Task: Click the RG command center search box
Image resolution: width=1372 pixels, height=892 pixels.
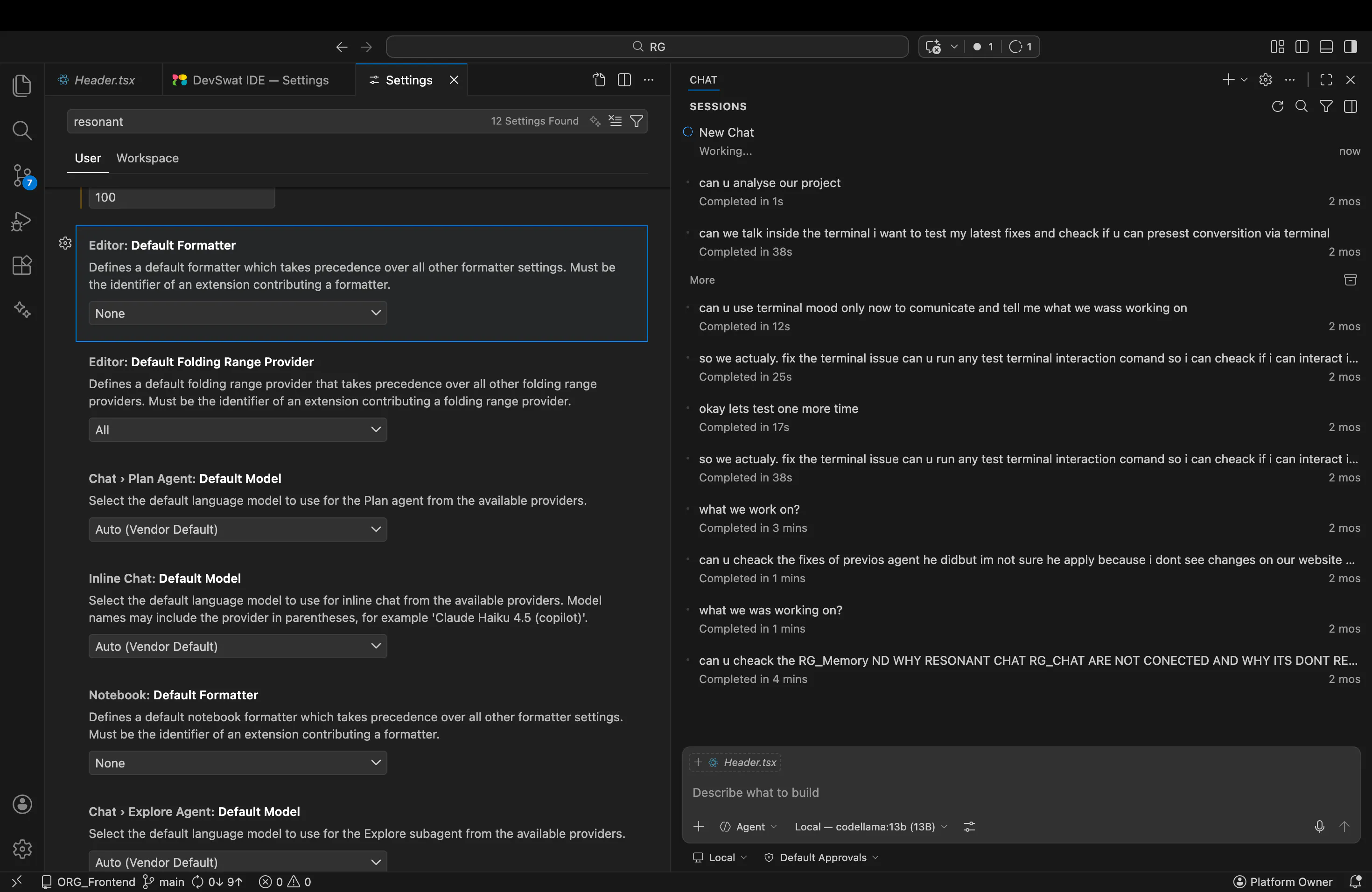Action: click(647, 47)
